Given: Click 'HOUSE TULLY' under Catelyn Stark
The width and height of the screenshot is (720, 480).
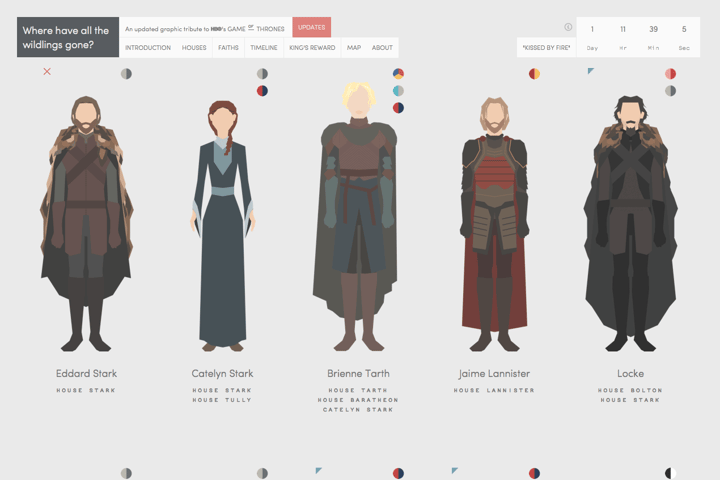Looking at the screenshot, I should pyautogui.click(x=222, y=400).
